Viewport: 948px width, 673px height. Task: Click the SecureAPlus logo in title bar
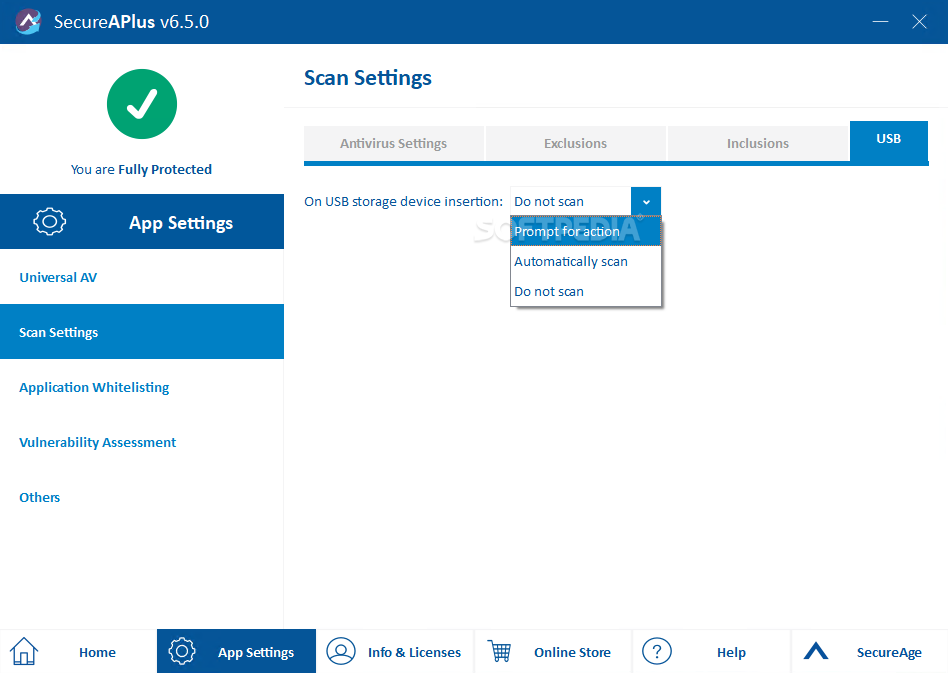click(x=28, y=22)
